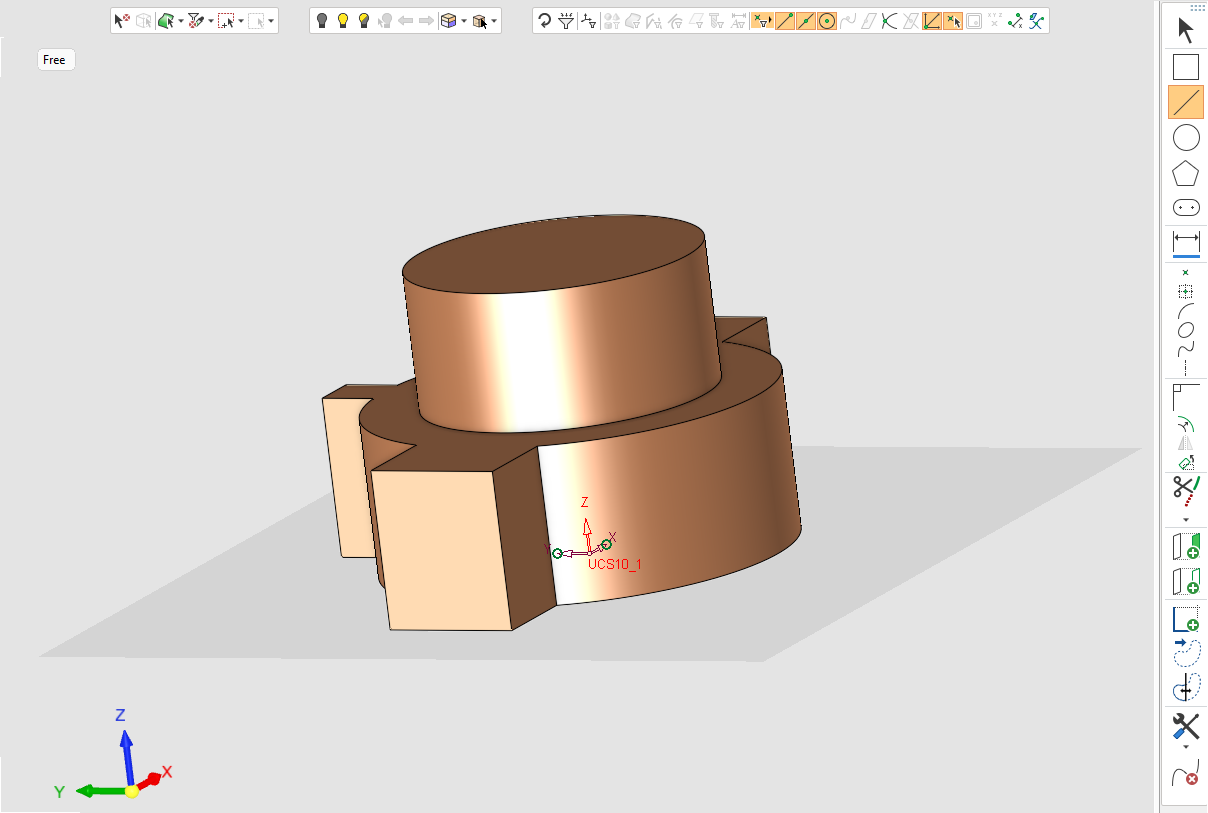
Task: Open the wrench and screwdriver tools icon
Action: click(1185, 725)
